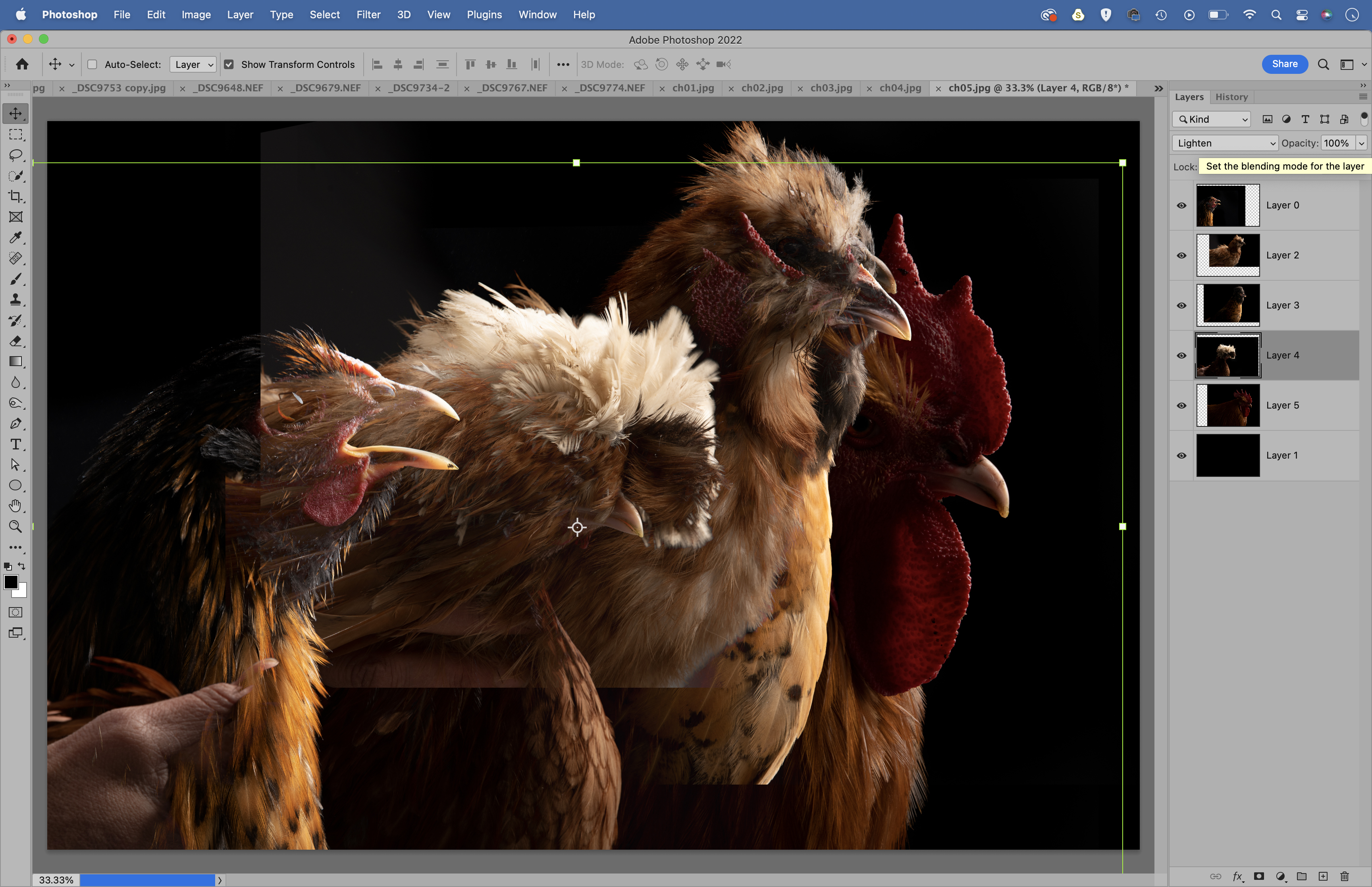Select the Crop tool

pos(15,197)
